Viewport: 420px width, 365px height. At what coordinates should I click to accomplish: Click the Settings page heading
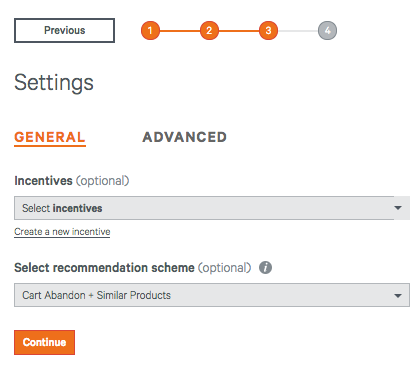54,83
